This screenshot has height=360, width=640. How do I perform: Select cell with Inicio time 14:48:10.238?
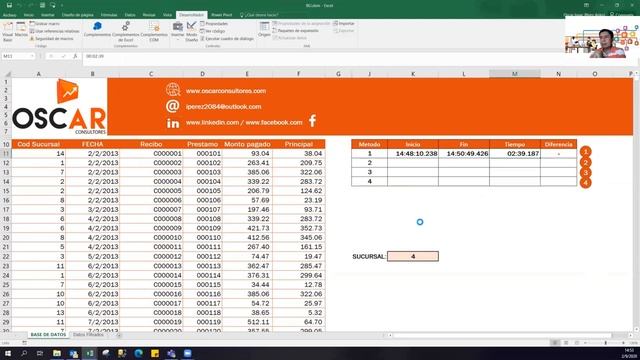413,153
